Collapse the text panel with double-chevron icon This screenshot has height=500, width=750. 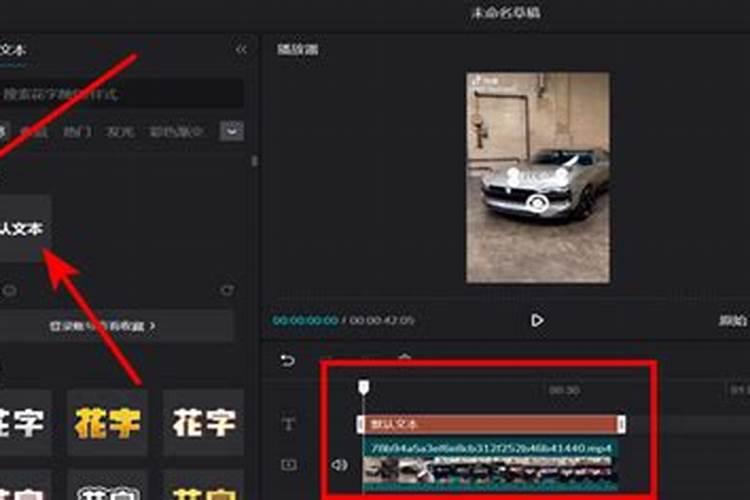242,50
